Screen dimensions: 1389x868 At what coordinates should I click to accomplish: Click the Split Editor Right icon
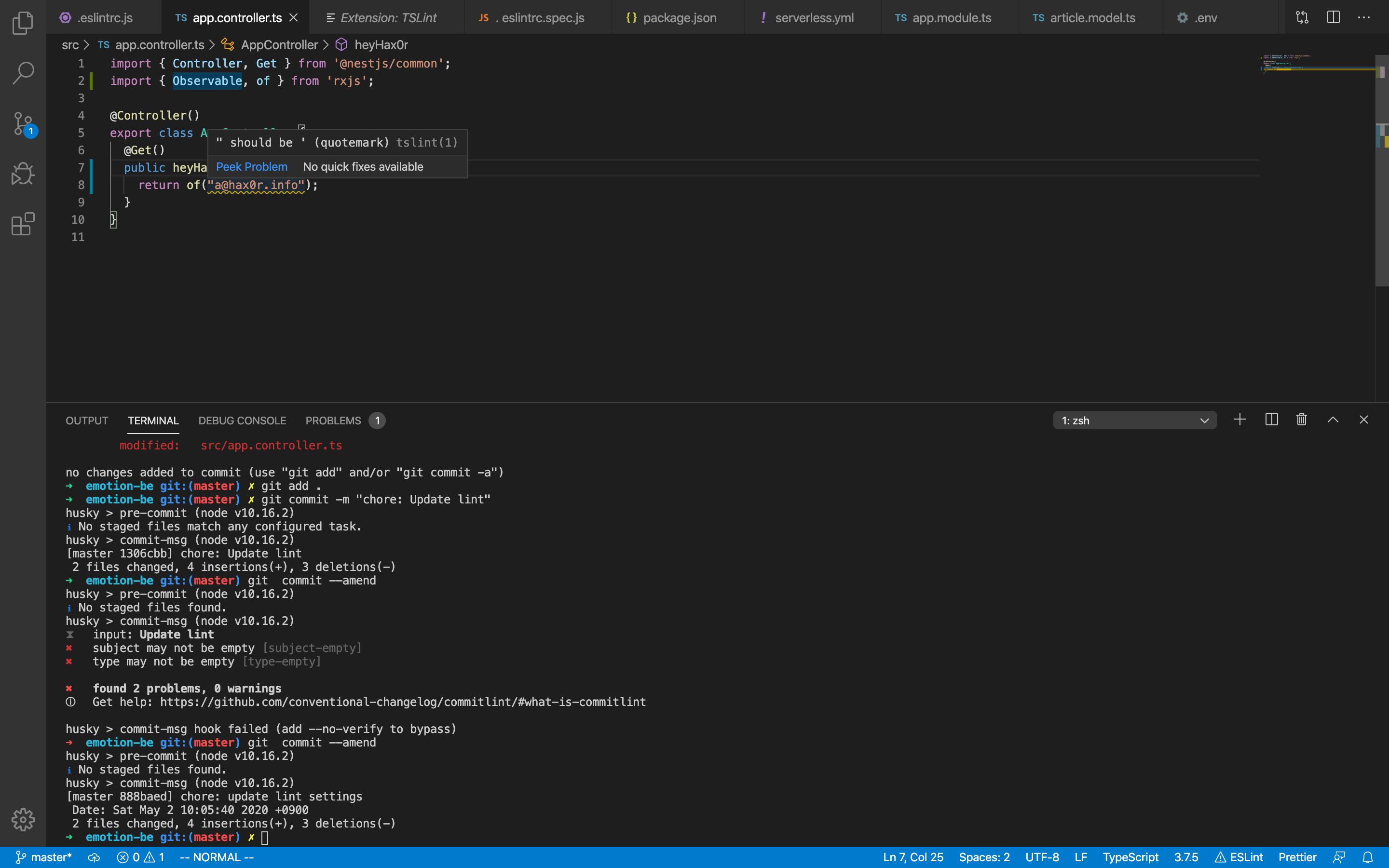(x=1333, y=18)
